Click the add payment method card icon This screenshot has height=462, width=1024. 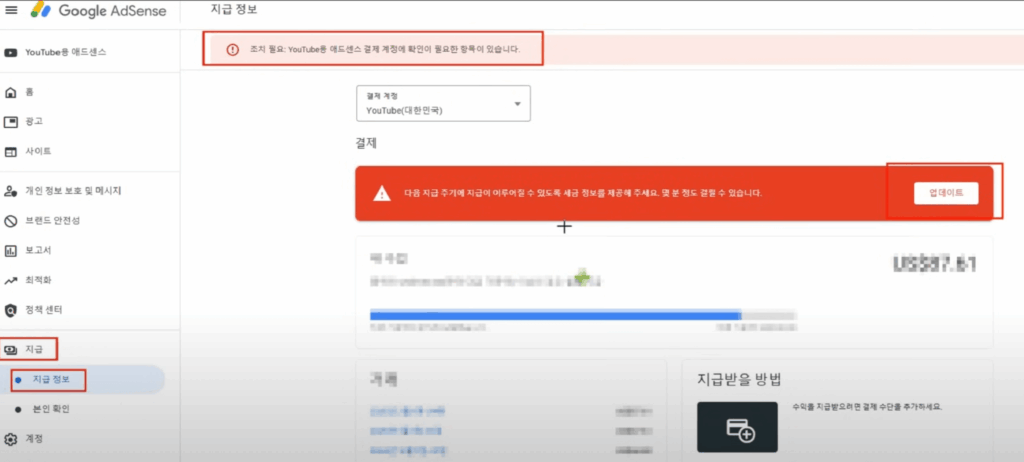737,430
